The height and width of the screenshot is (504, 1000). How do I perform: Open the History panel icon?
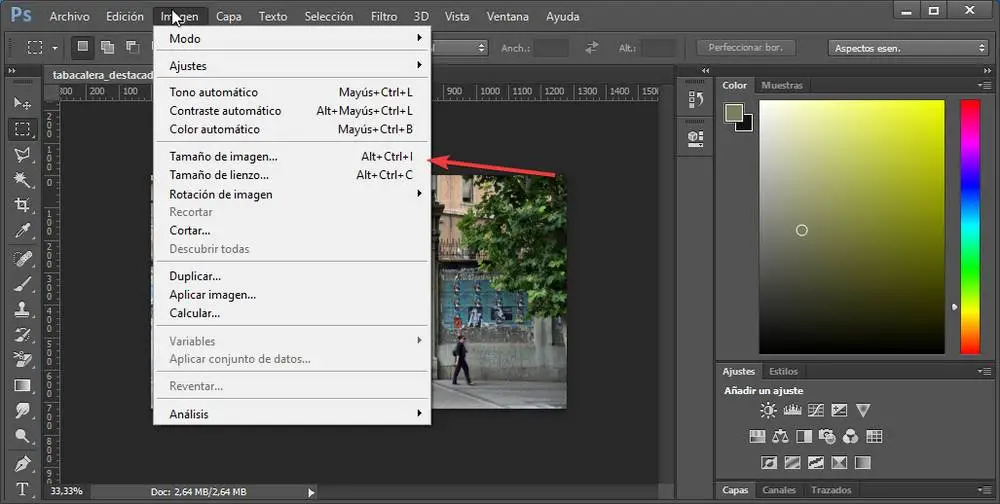696,100
